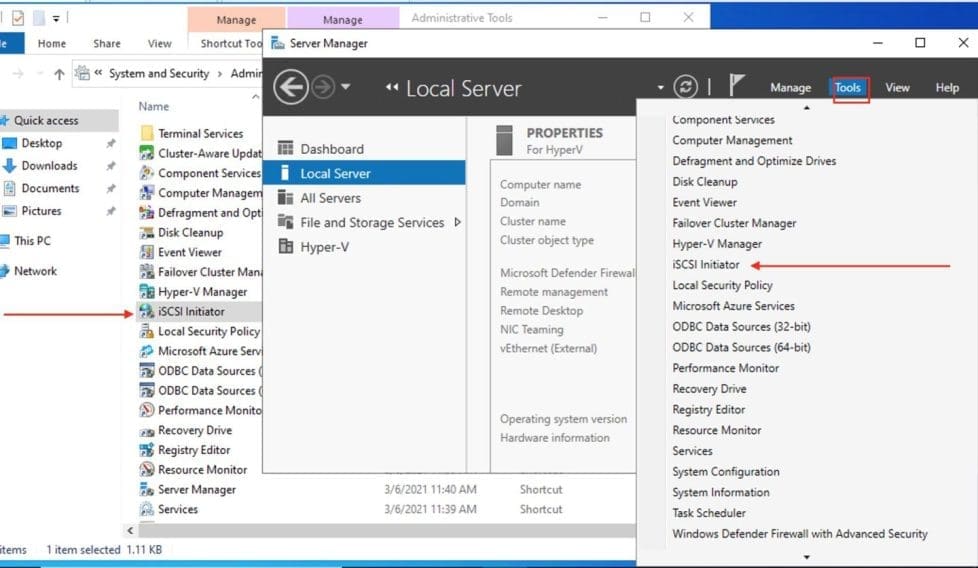Click the Registry Editor shortcut icon
Image resolution: width=978 pixels, height=568 pixels.
pyautogui.click(x=147, y=450)
